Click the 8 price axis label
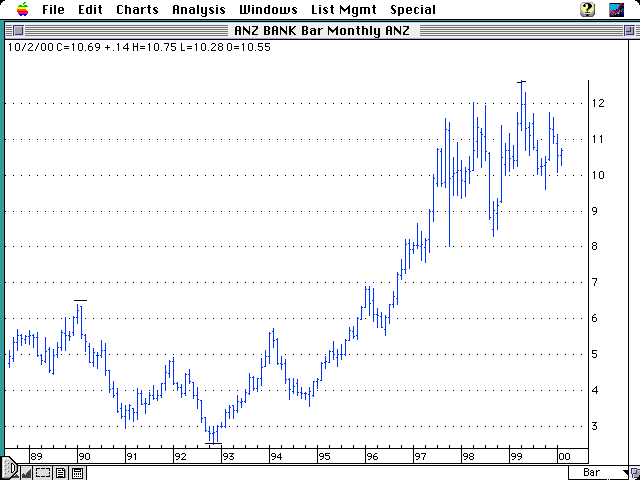The height and width of the screenshot is (480, 640). 595,246
